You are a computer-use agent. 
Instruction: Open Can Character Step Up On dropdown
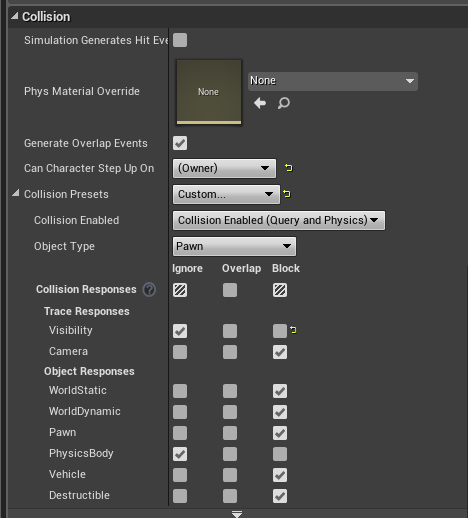pos(224,168)
